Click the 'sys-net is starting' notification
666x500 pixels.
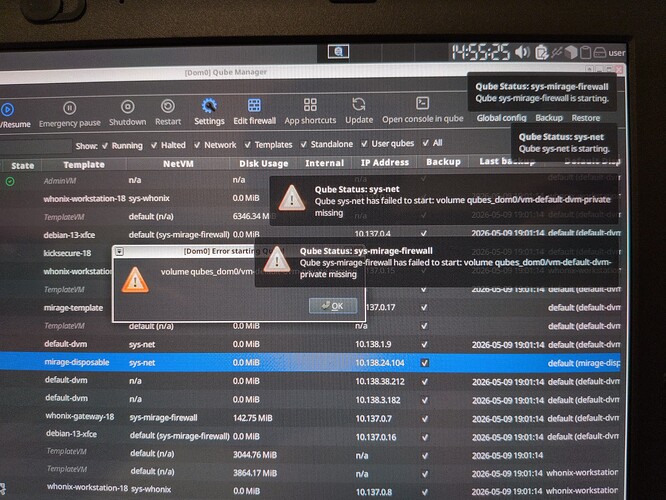(x=564, y=143)
